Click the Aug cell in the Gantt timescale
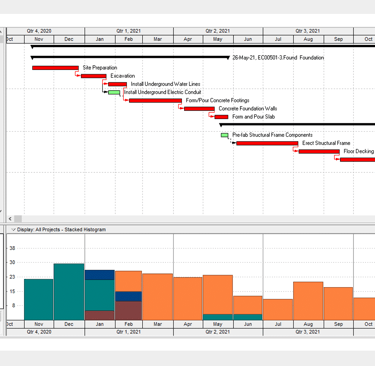The height and width of the screenshot is (366, 375). click(x=308, y=39)
